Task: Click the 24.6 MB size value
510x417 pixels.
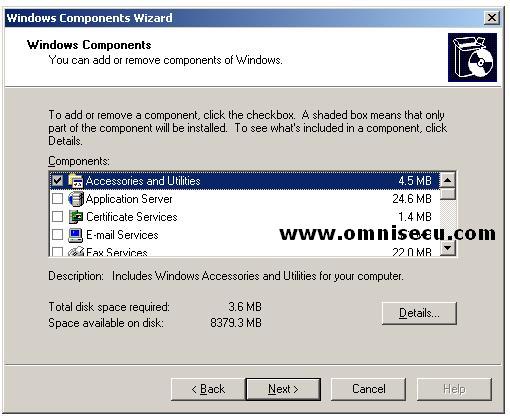Action: (x=412, y=199)
